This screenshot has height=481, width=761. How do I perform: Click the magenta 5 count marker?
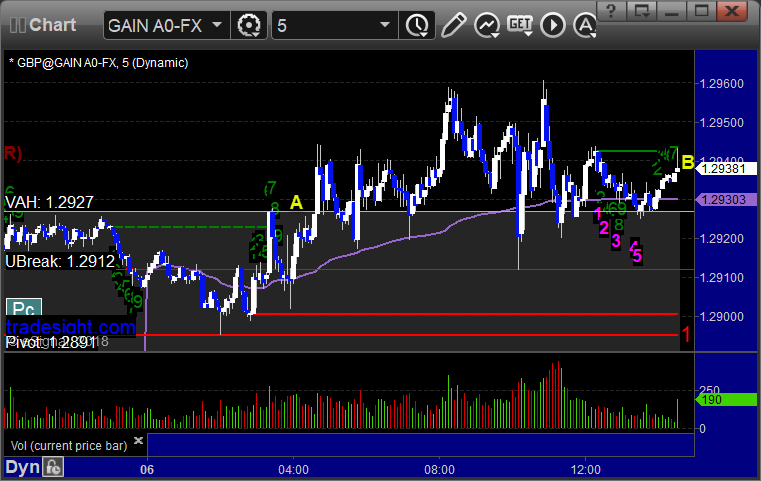[637, 255]
